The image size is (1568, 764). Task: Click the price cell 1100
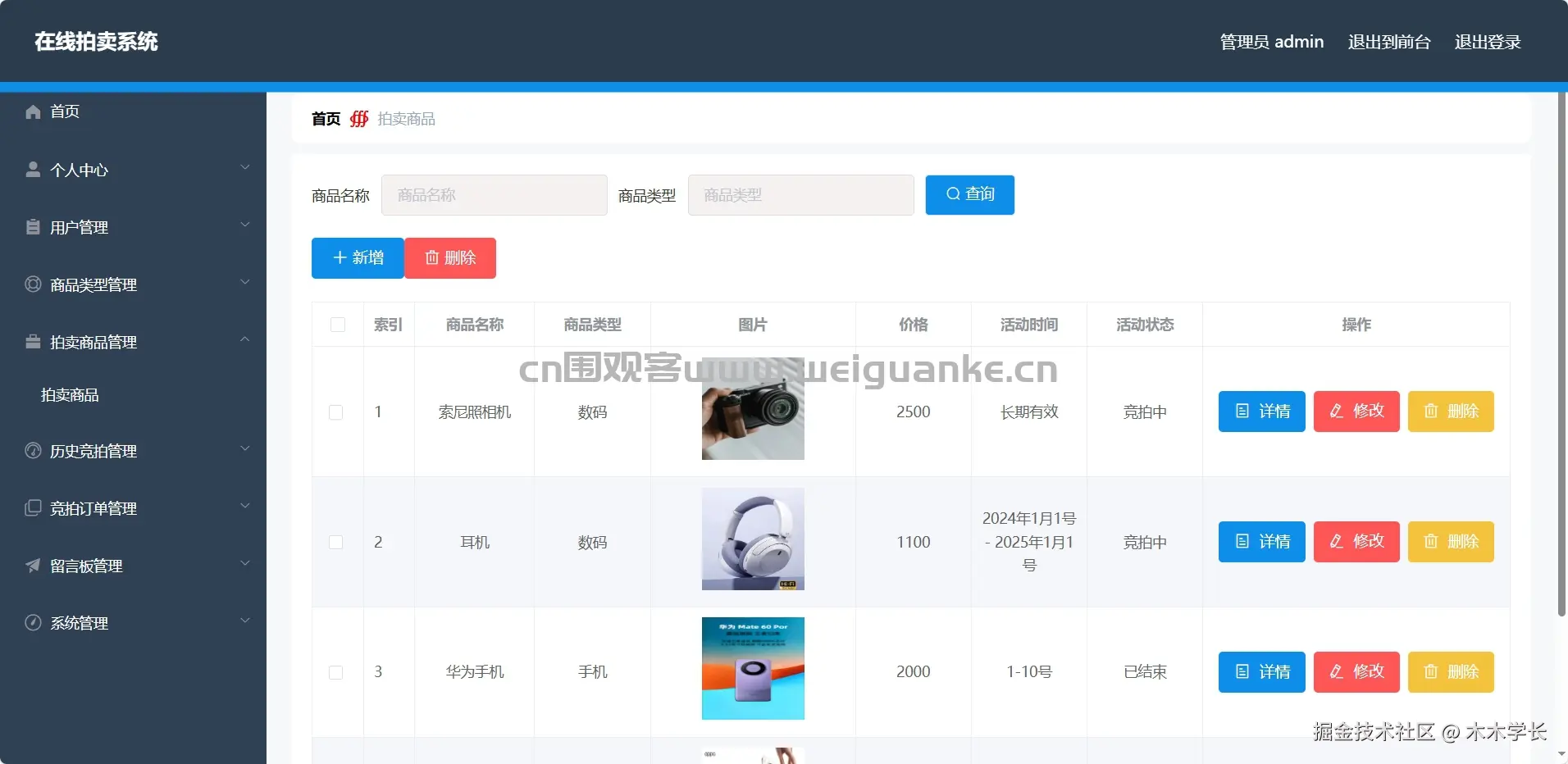(914, 542)
